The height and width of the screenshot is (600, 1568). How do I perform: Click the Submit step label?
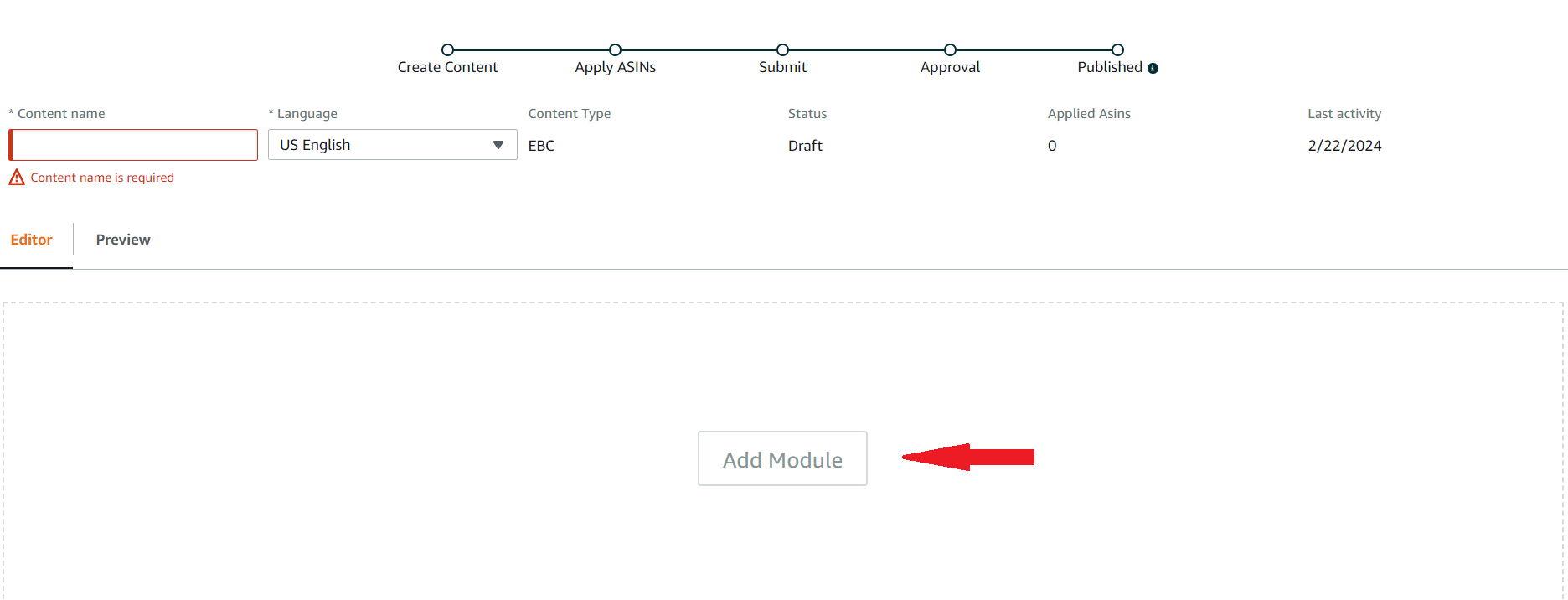[x=782, y=67]
